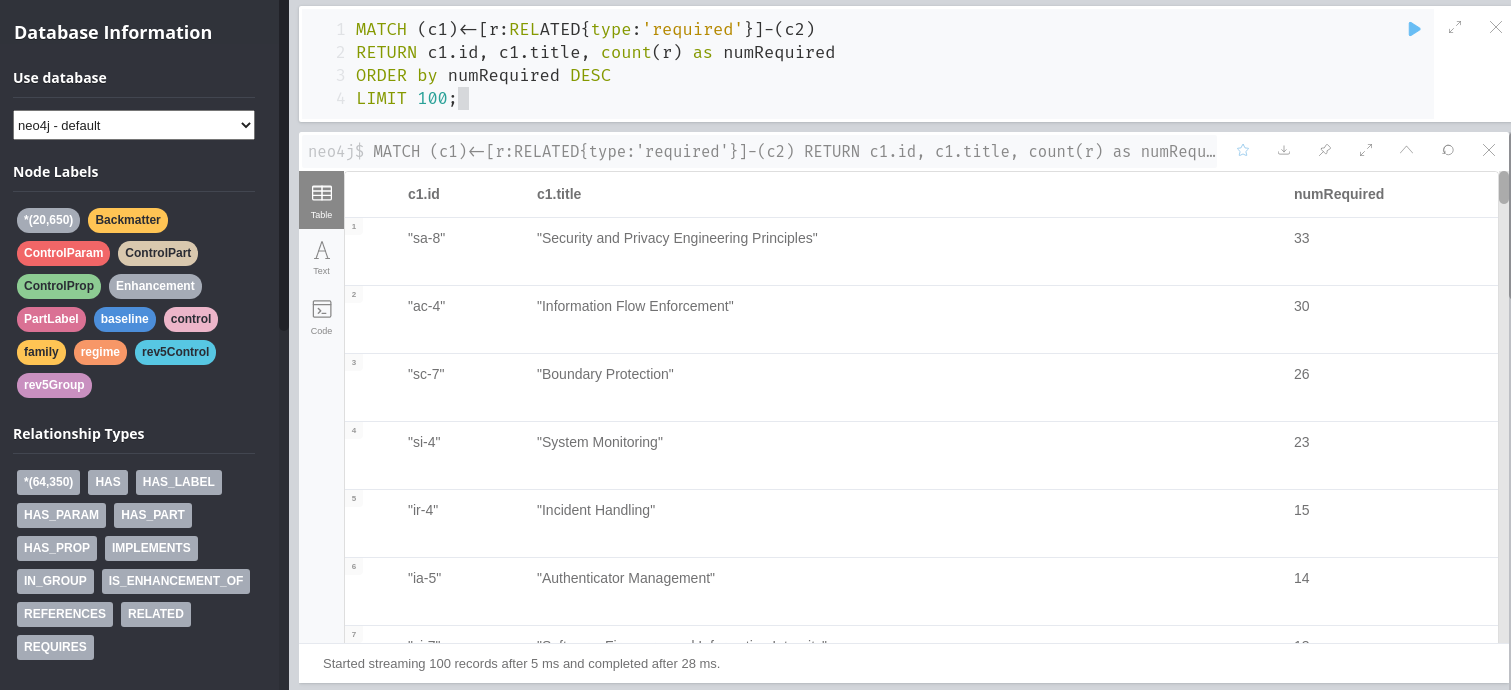Click the "si-4" id cell

[424, 442]
